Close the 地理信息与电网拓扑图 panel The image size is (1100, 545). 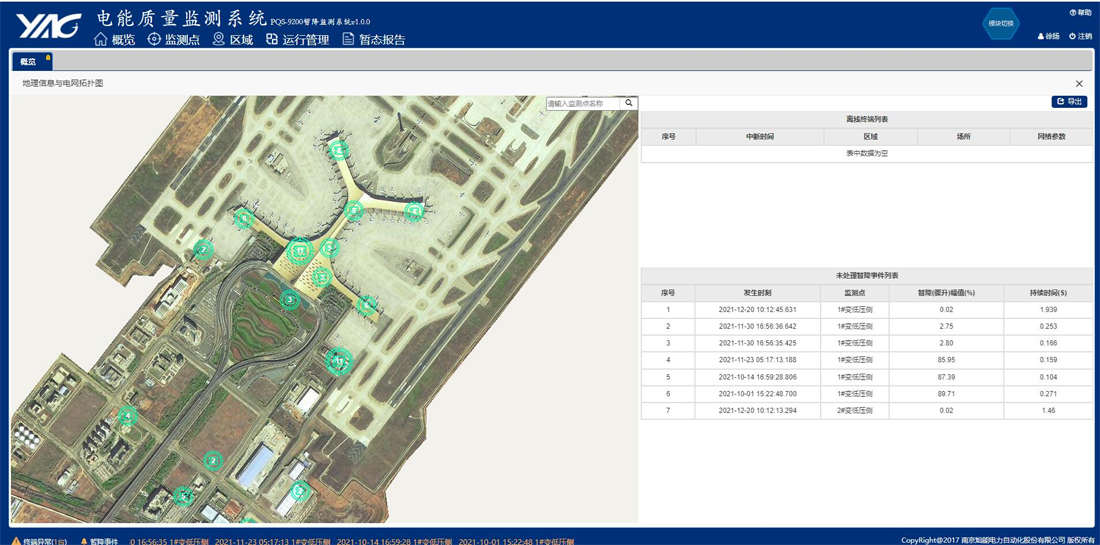(1079, 83)
